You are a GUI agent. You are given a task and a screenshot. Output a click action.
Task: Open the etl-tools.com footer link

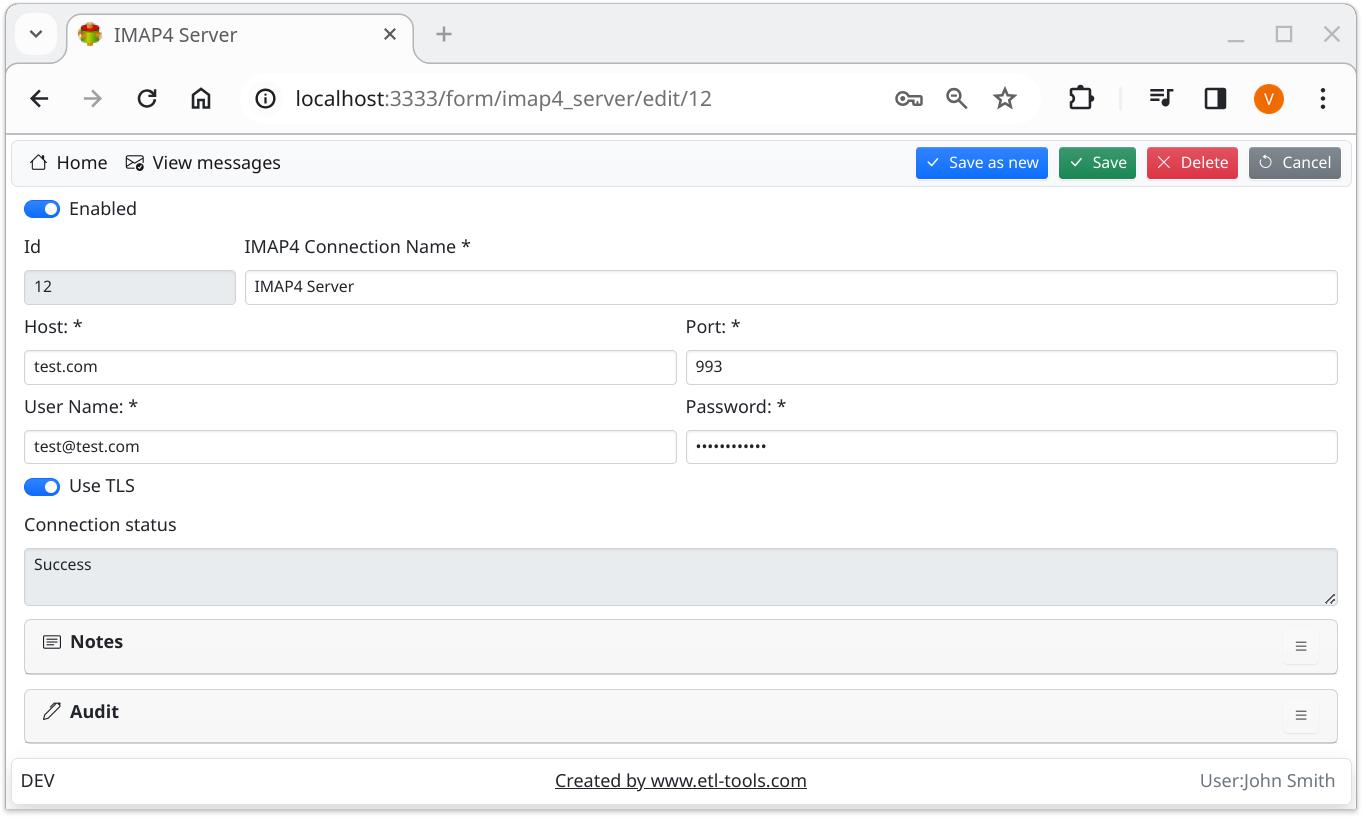pyautogui.click(x=680, y=781)
